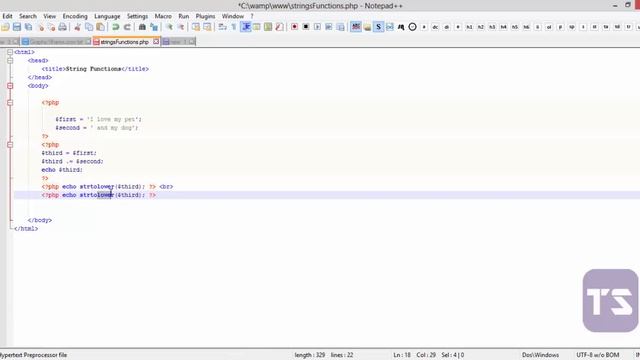Run macro multiple times icon
Screen dimensions: 640x360
click(x=329, y=27)
